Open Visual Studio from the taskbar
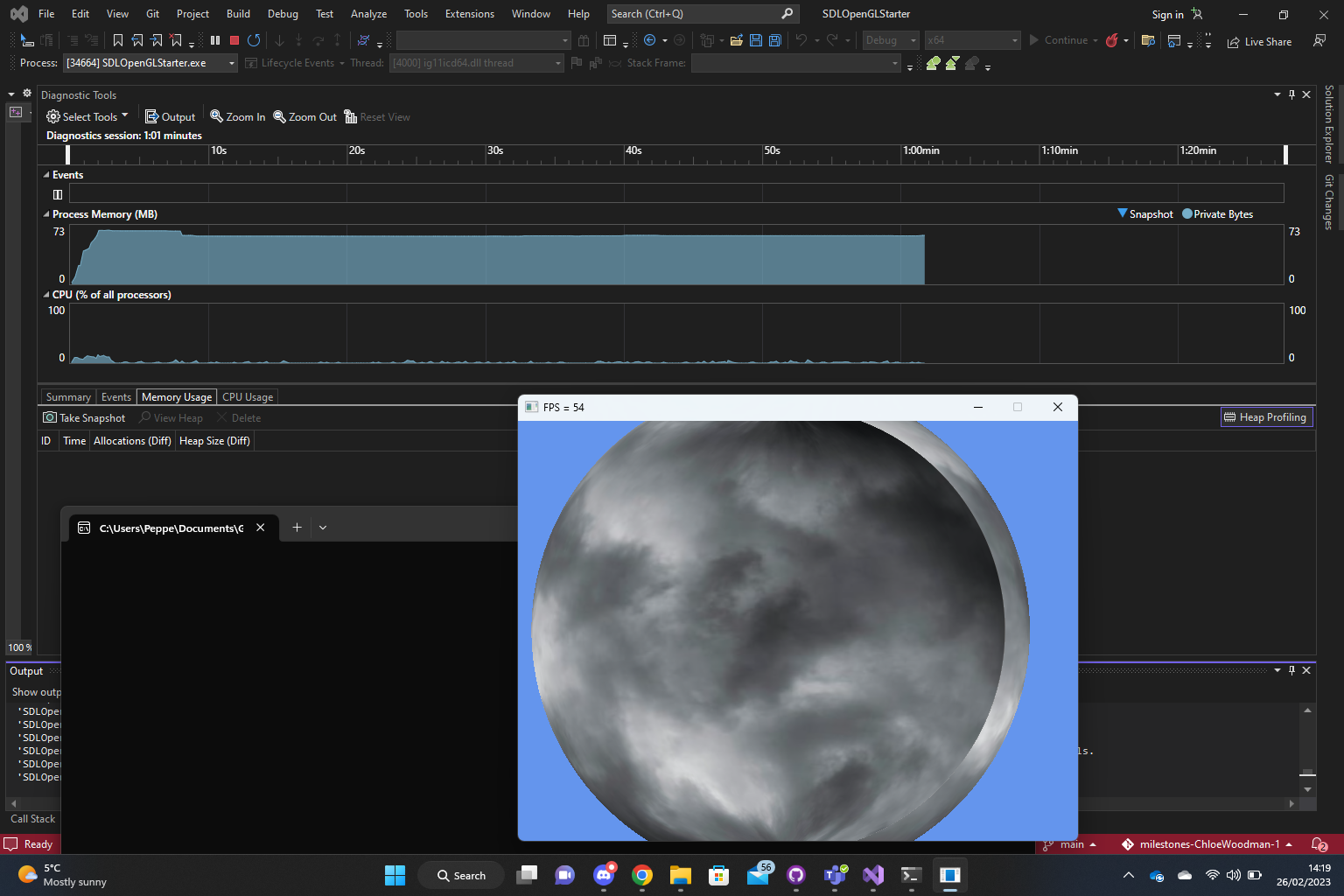This screenshot has width=1344, height=896. click(872, 875)
